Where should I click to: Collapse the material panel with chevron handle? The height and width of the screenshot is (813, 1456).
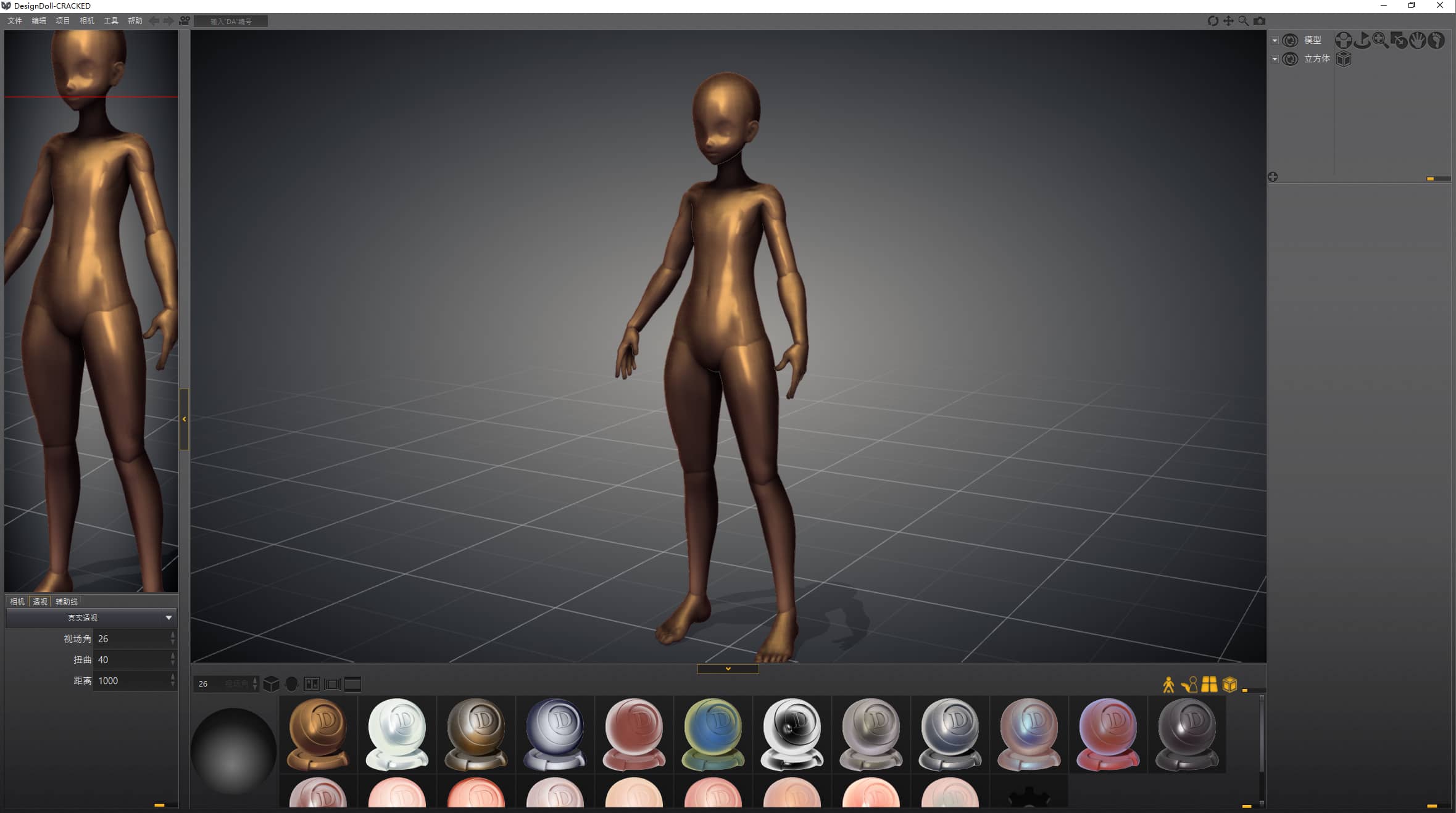coord(728,669)
